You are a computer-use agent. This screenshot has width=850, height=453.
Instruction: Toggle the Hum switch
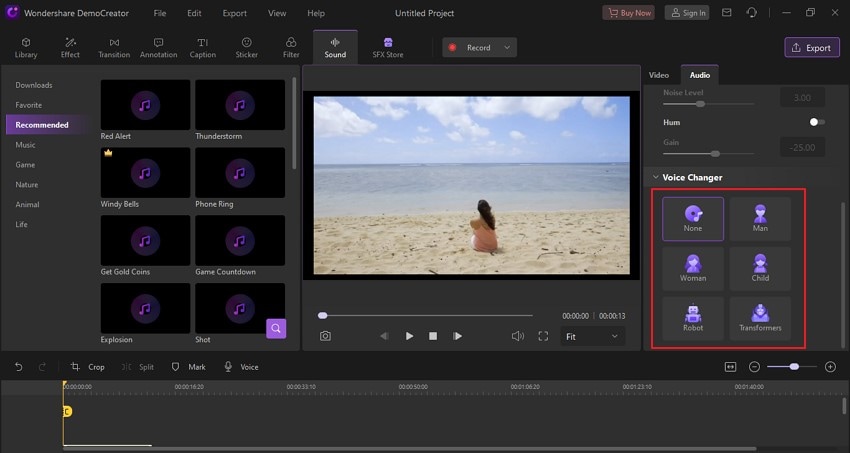point(817,122)
